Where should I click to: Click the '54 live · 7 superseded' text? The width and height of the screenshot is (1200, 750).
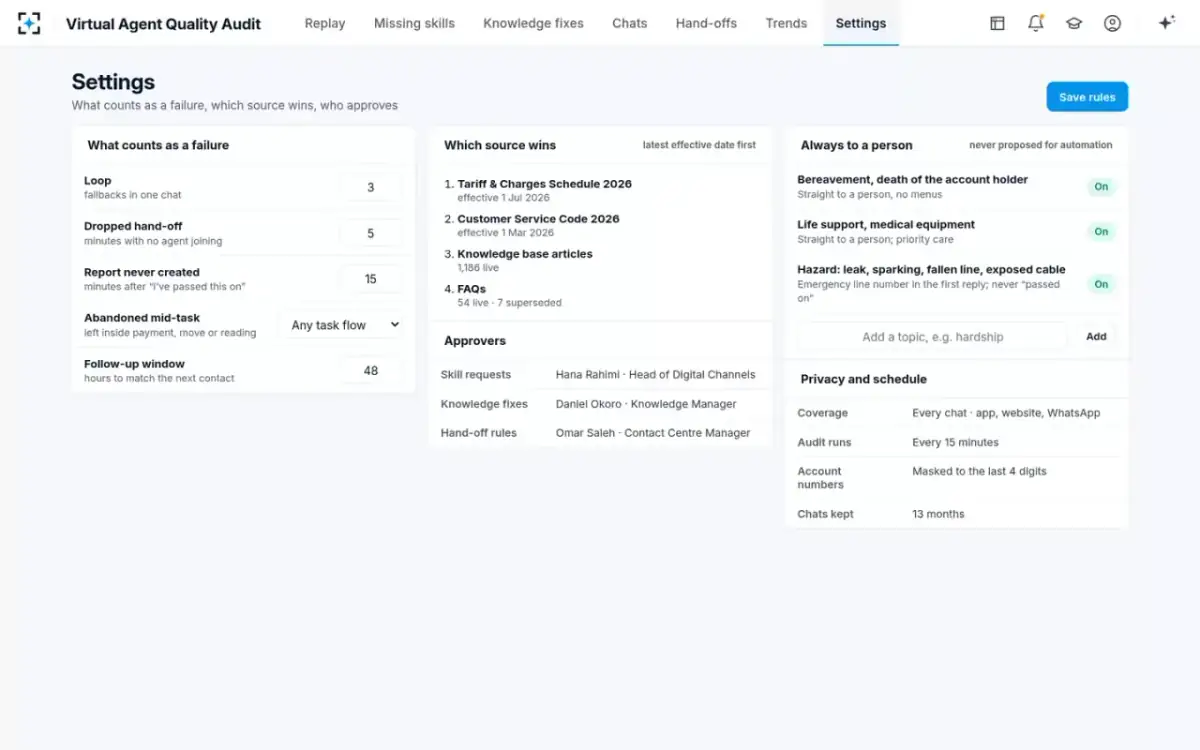[509, 302]
